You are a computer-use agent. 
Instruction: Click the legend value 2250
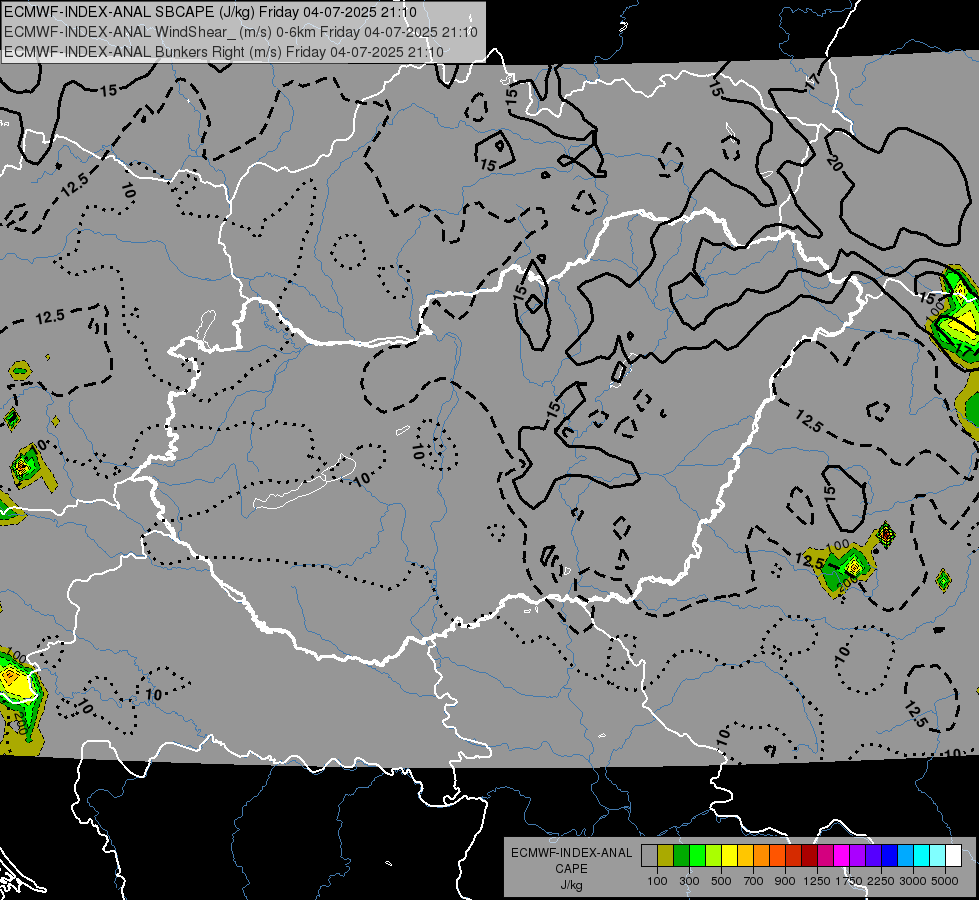tap(881, 881)
